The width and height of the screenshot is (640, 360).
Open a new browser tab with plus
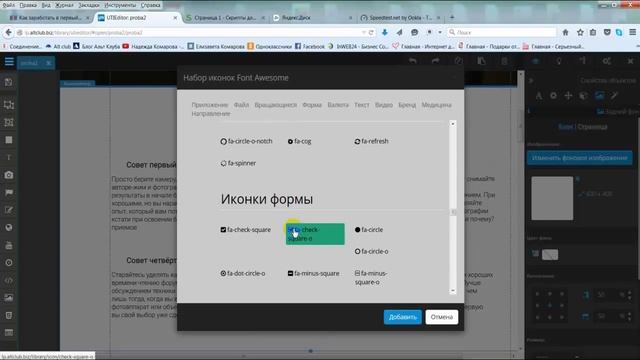pyautogui.click(x=452, y=18)
